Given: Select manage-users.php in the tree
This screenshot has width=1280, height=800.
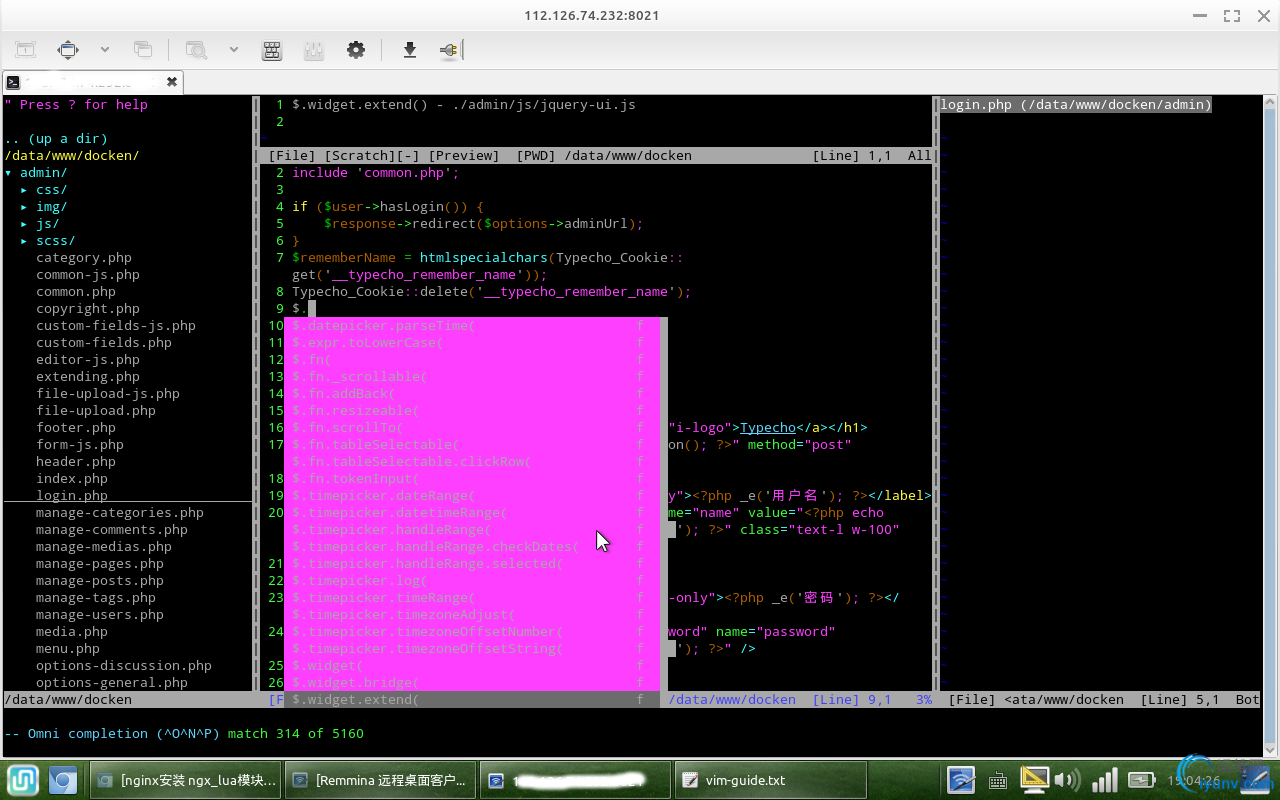Looking at the screenshot, I should point(100,615).
